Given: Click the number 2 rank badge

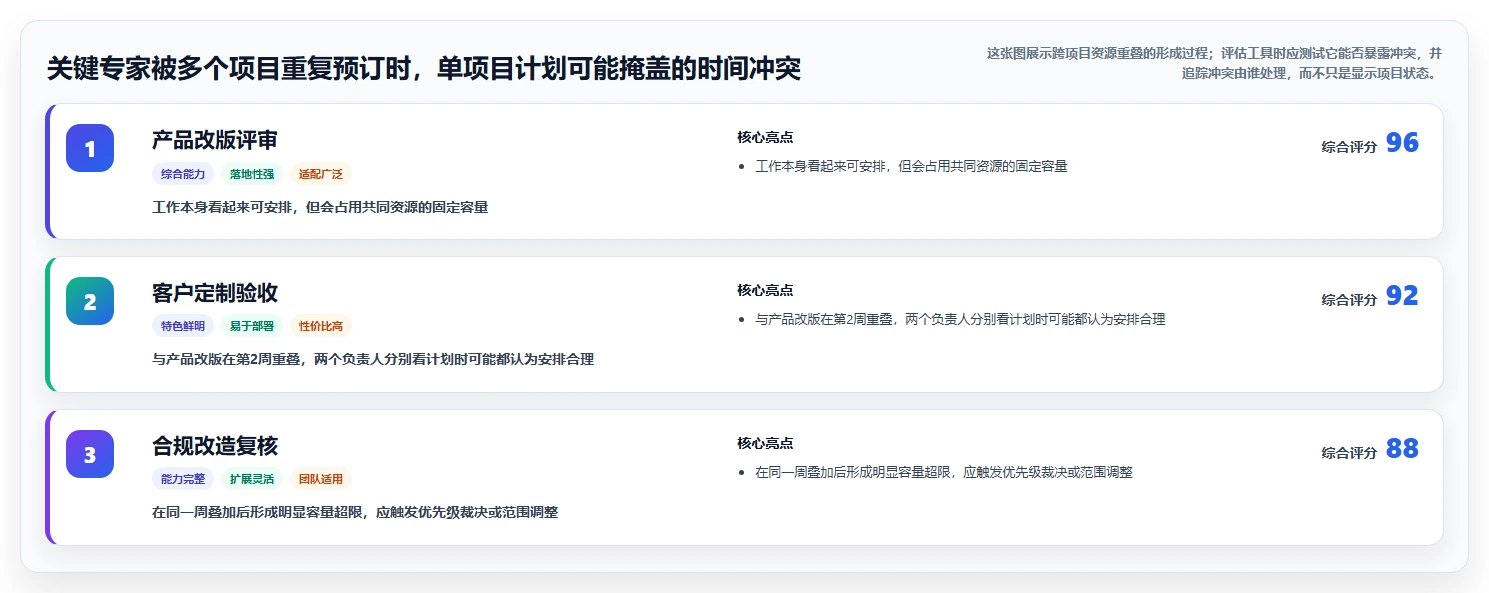Looking at the screenshot, I should (90, 301).
